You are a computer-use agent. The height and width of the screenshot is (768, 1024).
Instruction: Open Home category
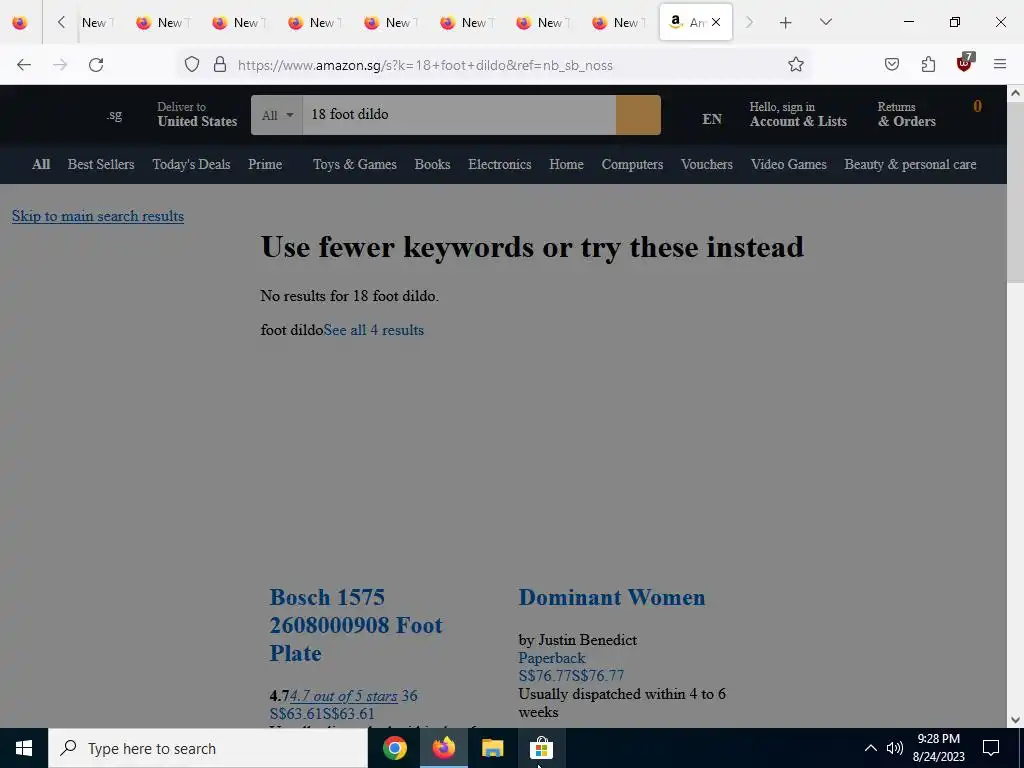pyautogui.click(x=566, y=165)
